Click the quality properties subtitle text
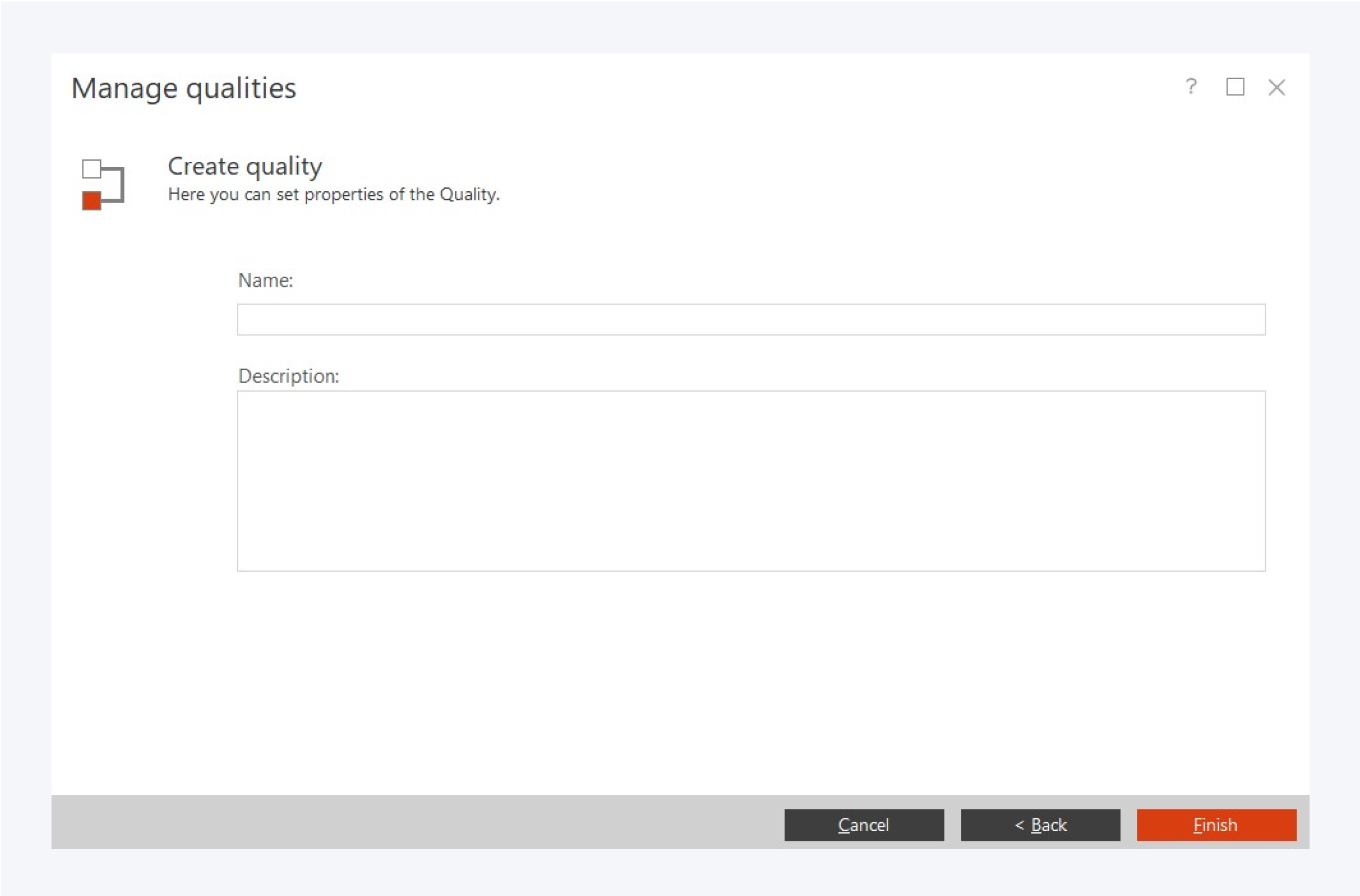The height and width of the screenshot is (896, 1360). tap(334, 195)
